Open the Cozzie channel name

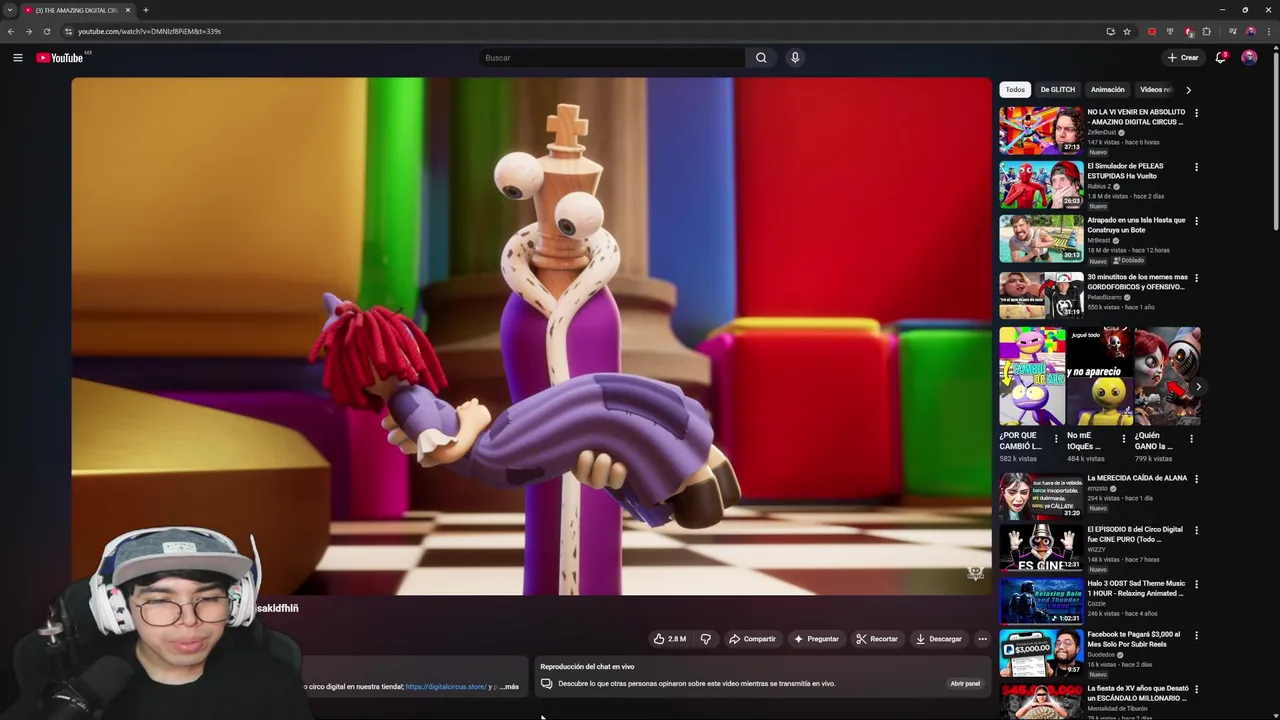tap(1096, 603)
